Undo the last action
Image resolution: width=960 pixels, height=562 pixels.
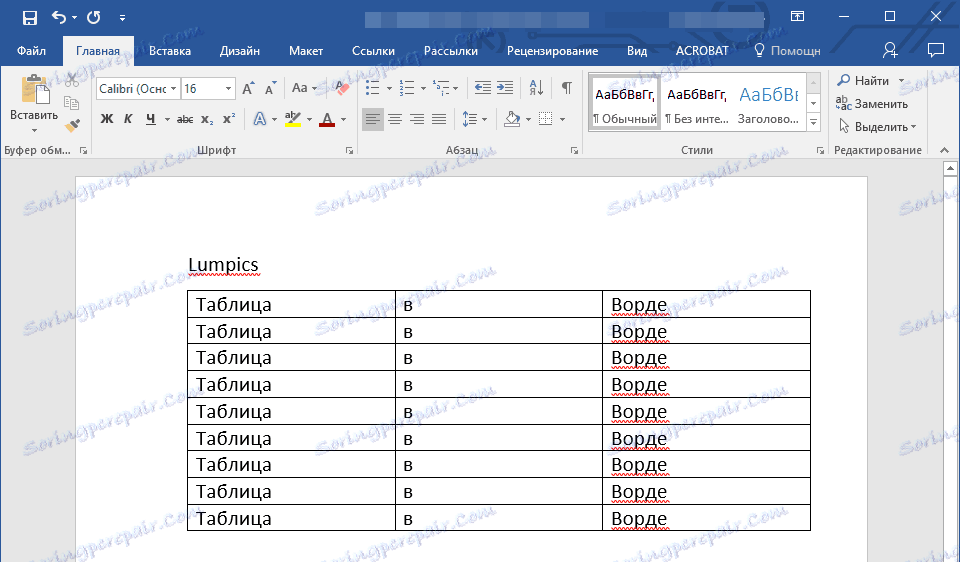pyautogui.click(x=59, y=18)
